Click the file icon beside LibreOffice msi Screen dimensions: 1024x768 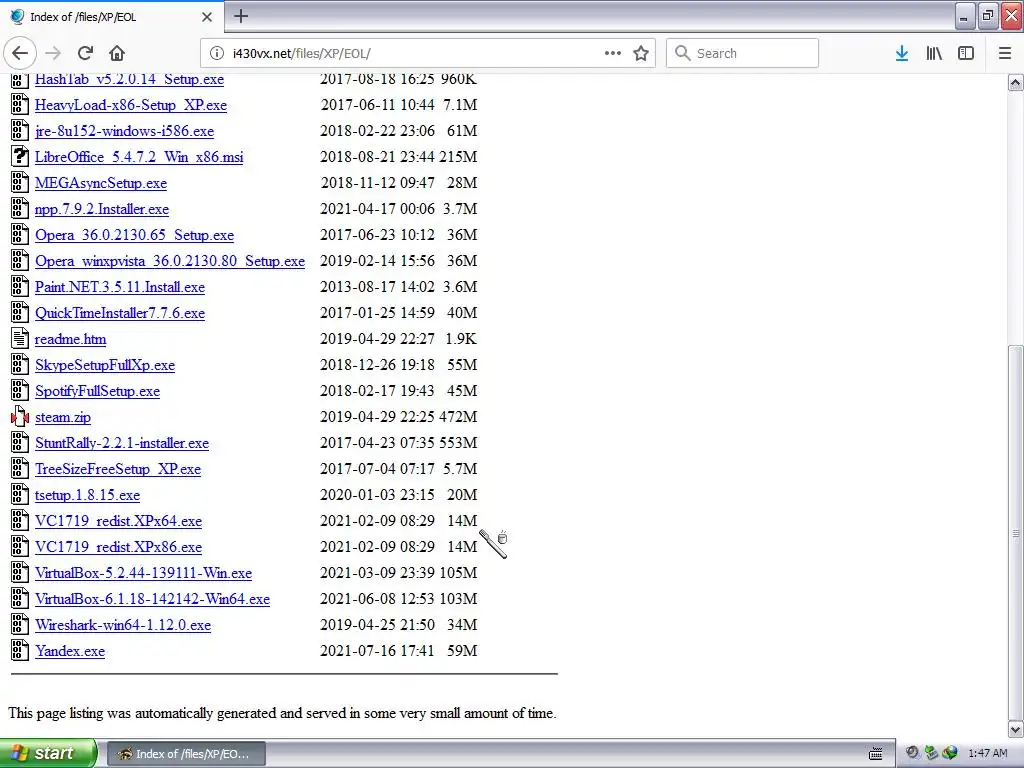(20, 156)
